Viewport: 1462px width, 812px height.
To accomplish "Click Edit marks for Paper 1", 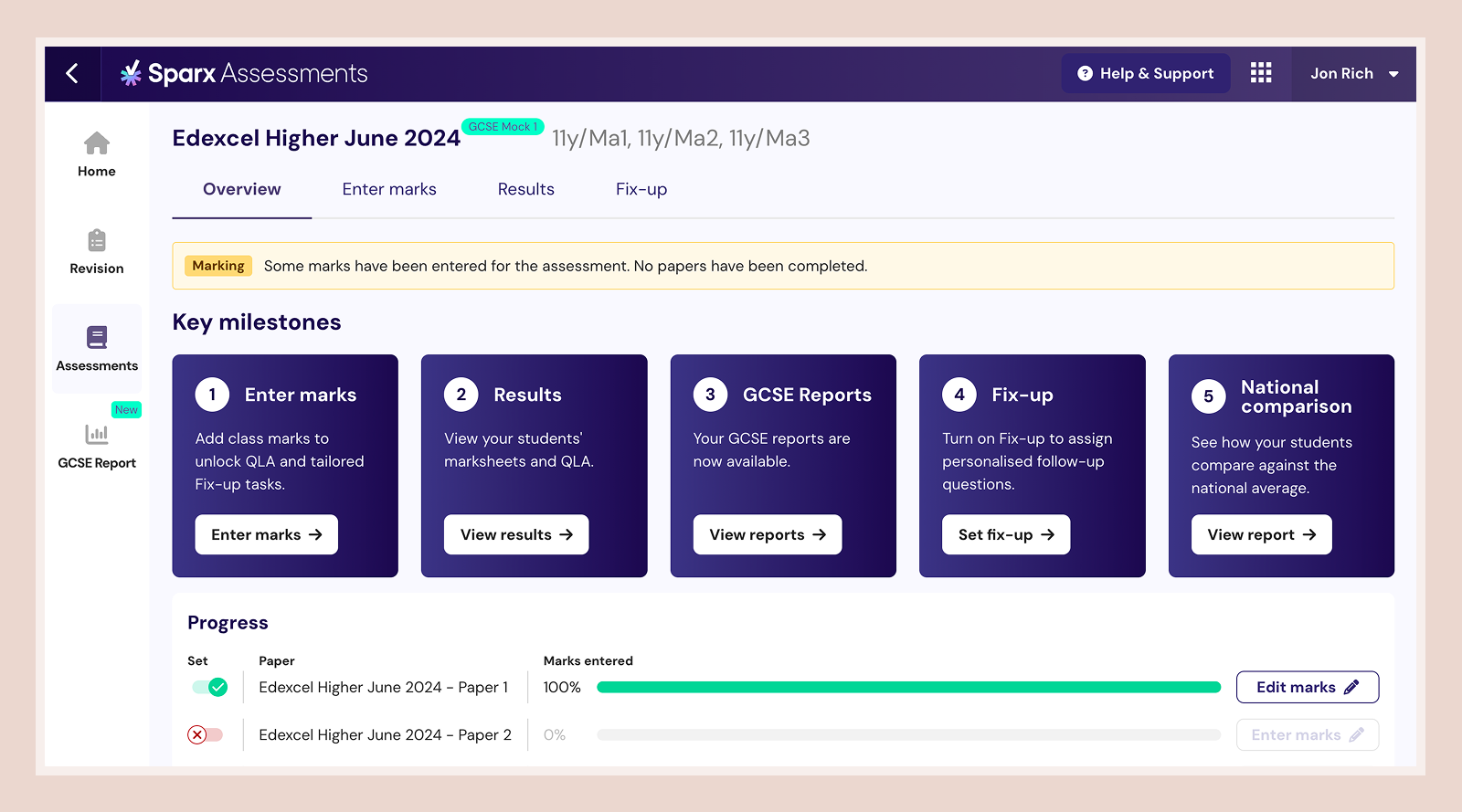I will point(1308,687).
